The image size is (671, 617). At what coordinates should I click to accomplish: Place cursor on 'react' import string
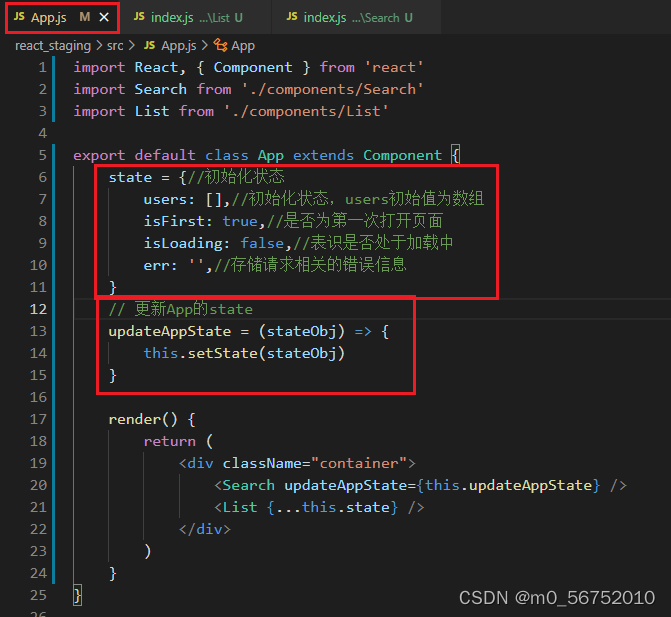[x=394, y=68]
